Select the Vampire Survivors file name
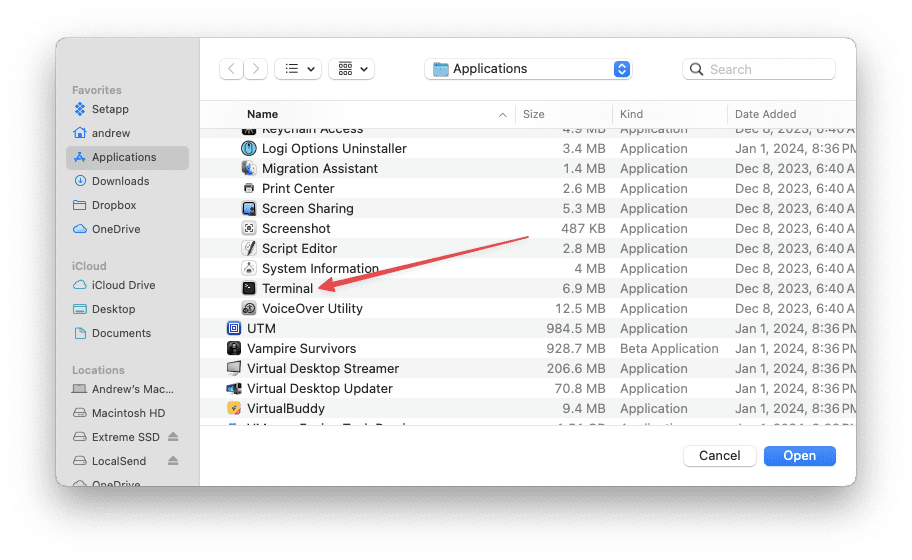 click(301, 348)
